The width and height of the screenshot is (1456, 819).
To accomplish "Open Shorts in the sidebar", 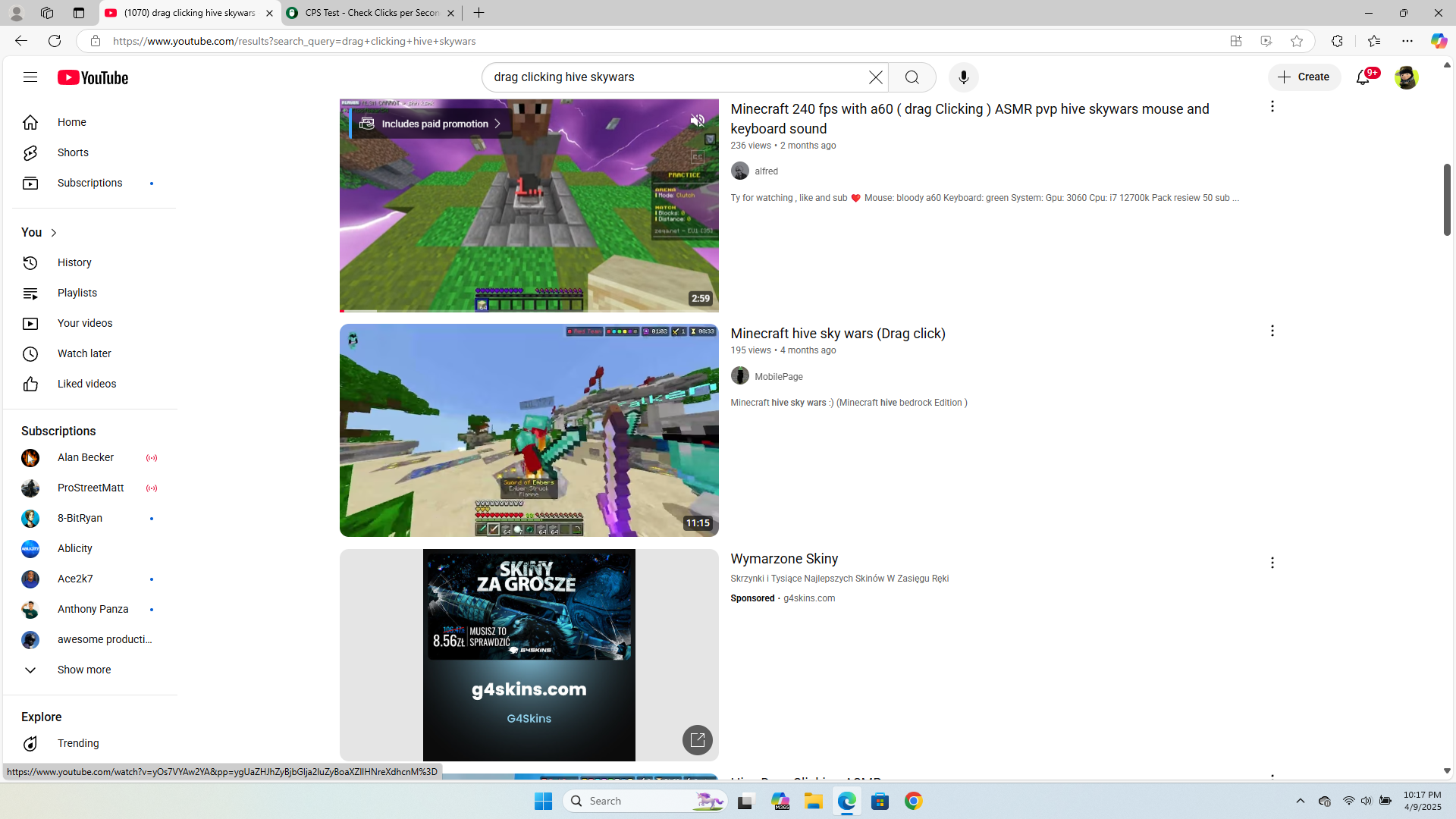I will [x=91, y=152].
